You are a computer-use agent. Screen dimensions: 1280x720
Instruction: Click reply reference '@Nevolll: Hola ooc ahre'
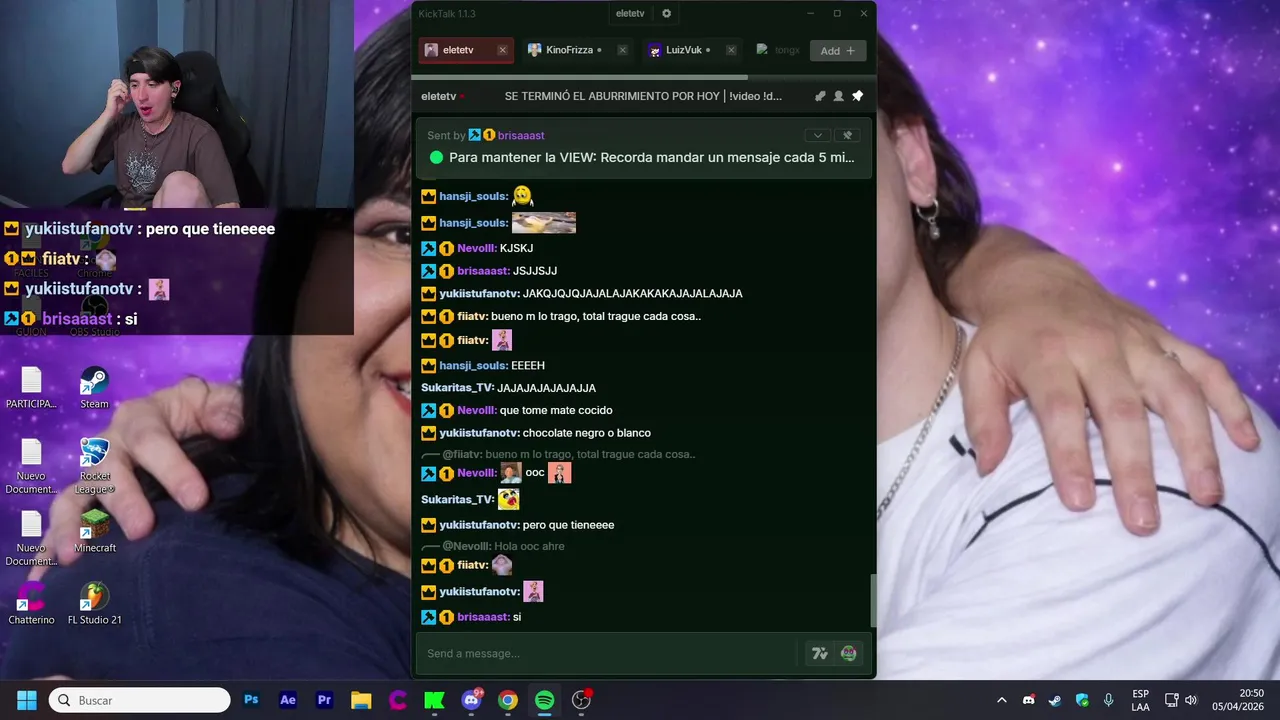(x=503, y=547)
